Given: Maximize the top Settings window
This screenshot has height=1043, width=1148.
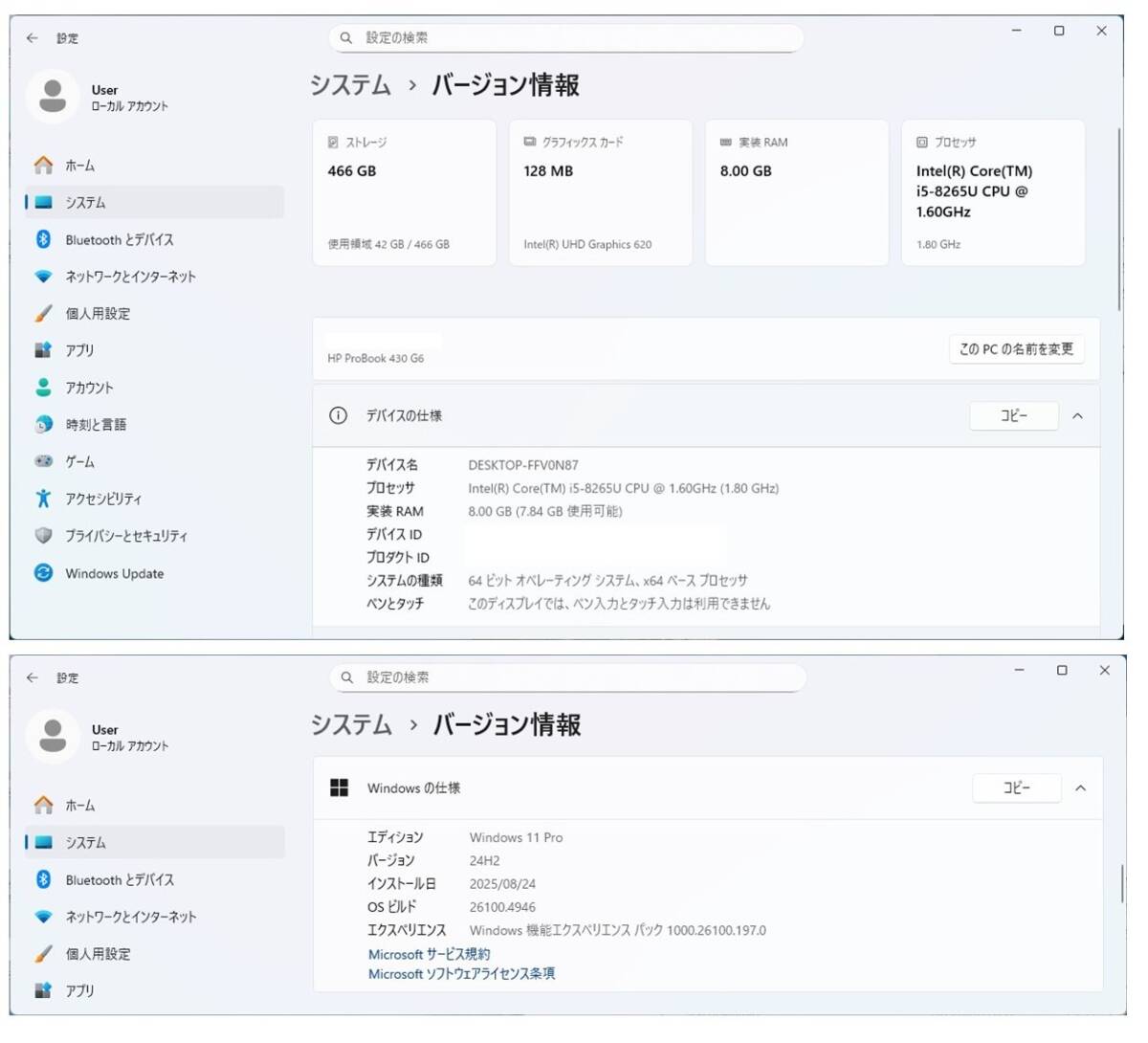Looking at the screenshot, I should [x=1059, y=31].
